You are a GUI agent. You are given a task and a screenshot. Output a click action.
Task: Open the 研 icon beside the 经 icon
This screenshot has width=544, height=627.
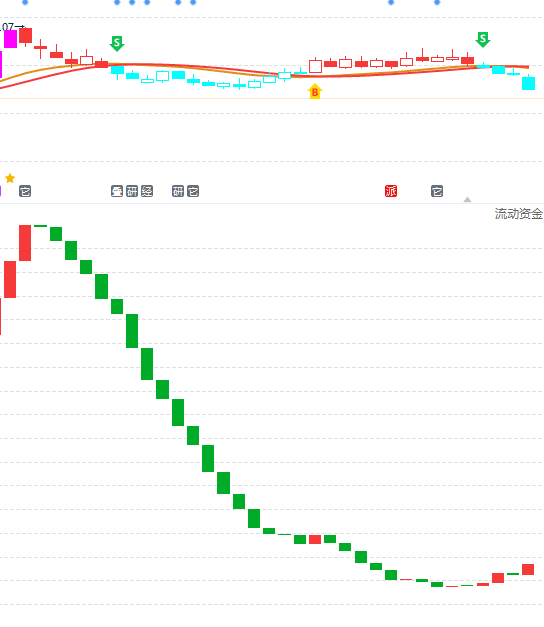coord(132,192)
